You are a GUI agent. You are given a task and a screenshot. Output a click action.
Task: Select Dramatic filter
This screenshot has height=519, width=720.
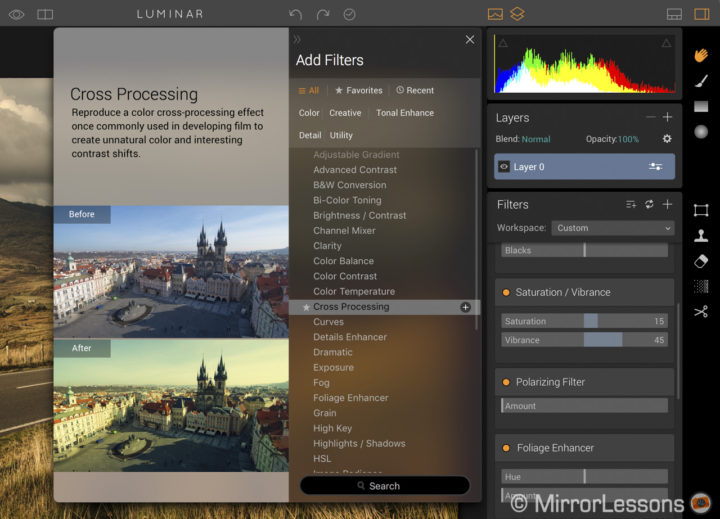(x=332, y=352)
